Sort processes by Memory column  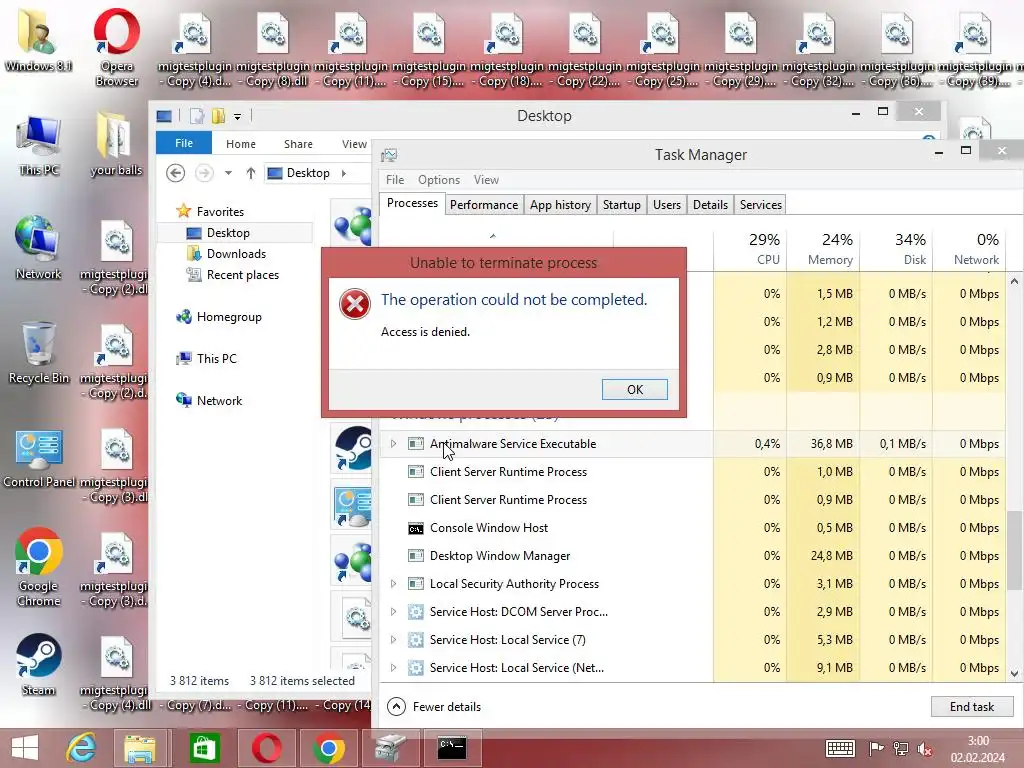(824, 249)
